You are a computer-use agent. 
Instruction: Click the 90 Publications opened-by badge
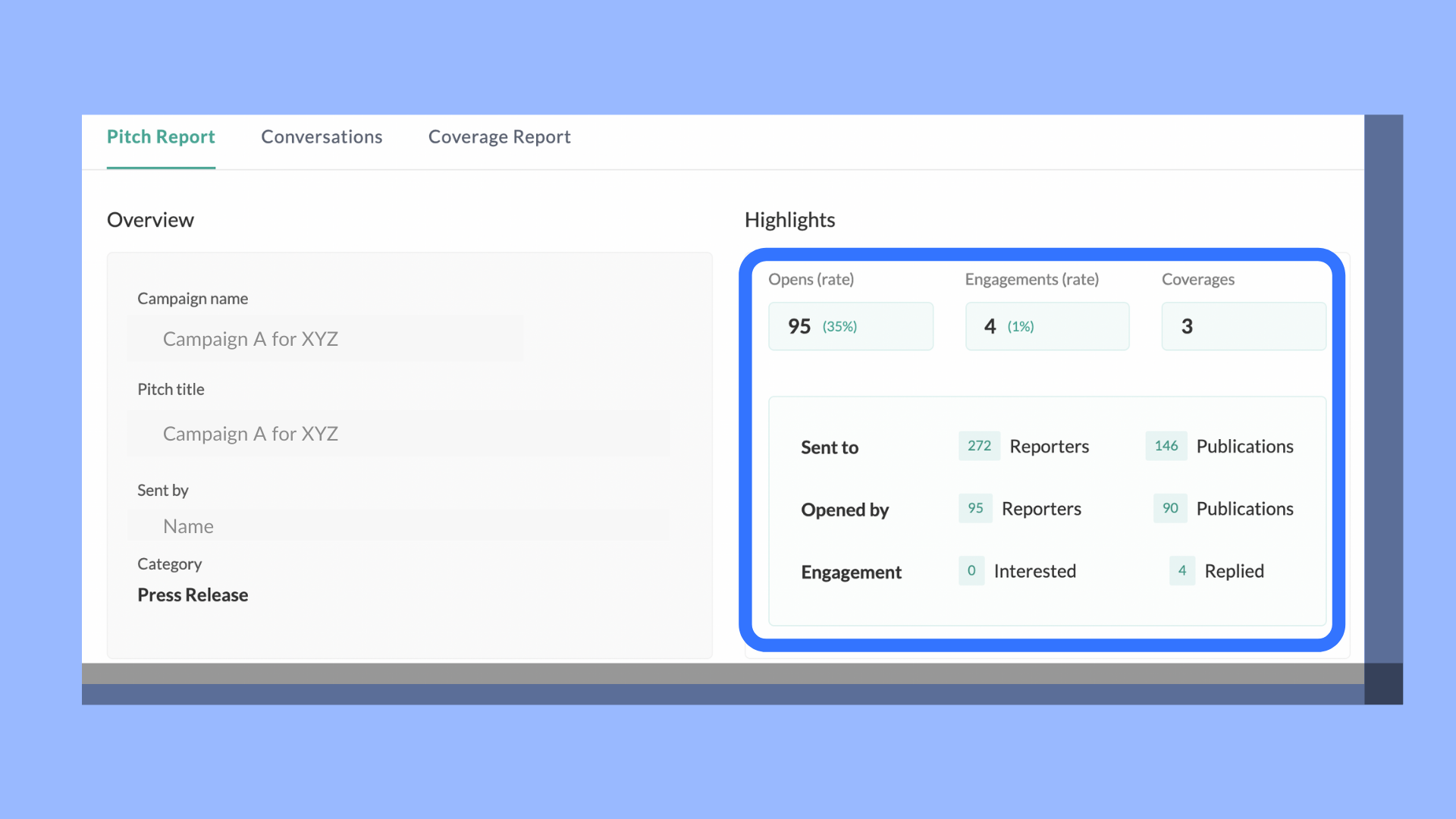click(x=1170, y=508)
